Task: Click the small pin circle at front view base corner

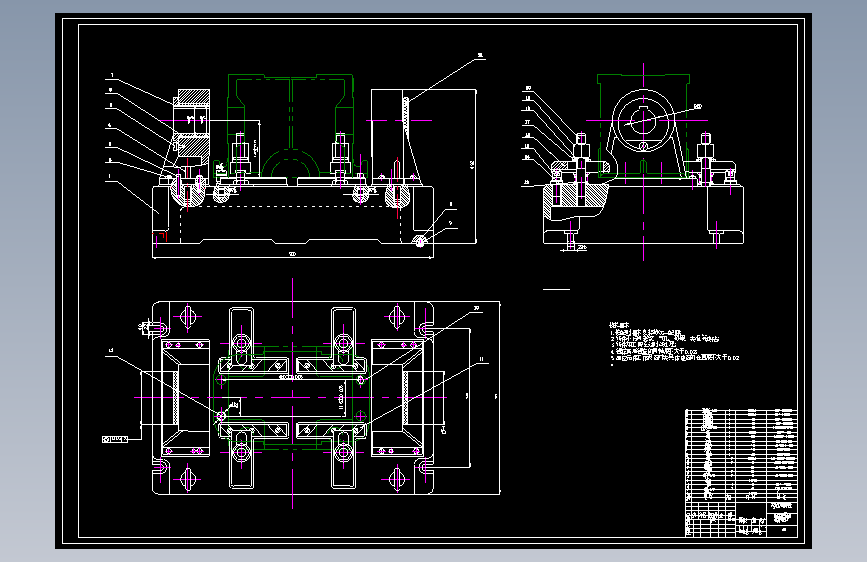Action: pos(420,242)
